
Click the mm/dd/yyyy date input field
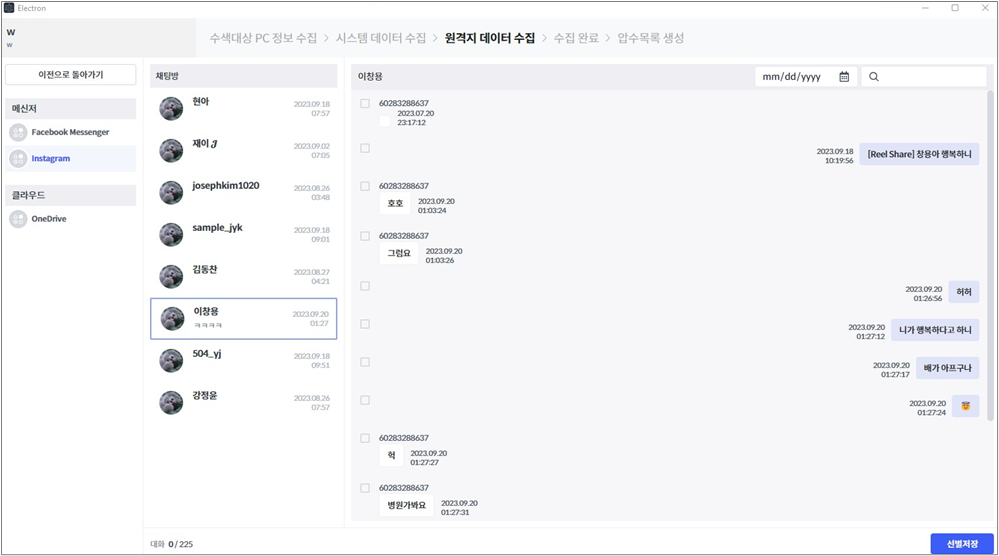pyautogui.click(x=797, y=77)
